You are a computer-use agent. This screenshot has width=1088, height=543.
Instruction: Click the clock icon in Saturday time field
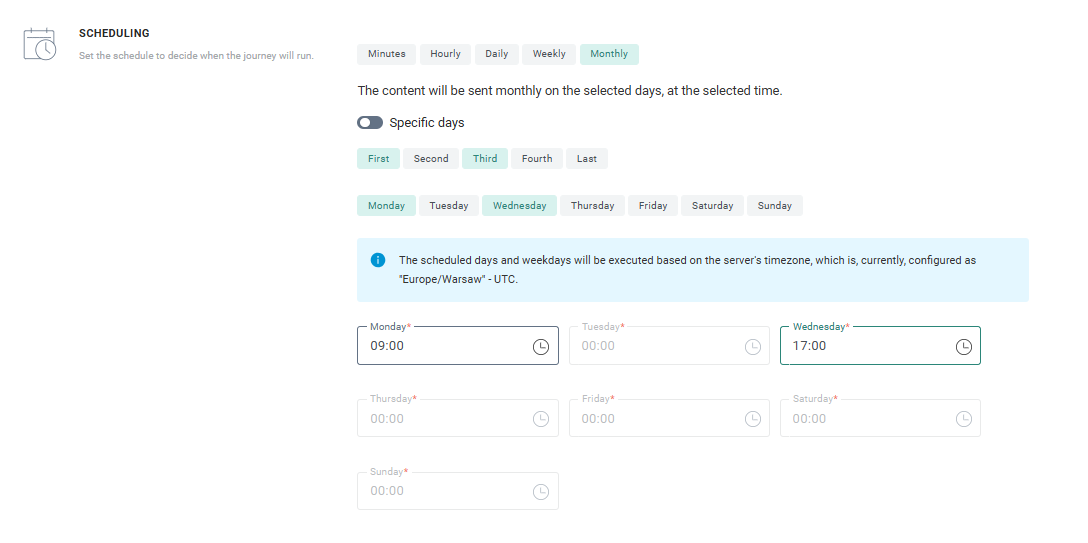click(963, 419)
